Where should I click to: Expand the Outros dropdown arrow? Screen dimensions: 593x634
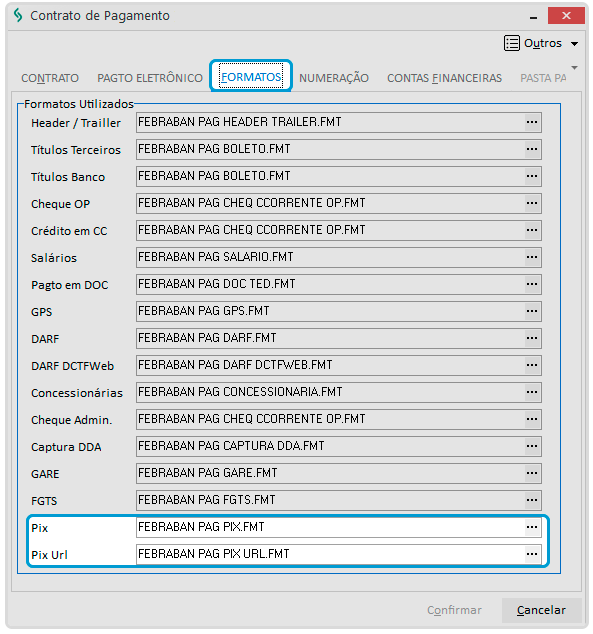pos(574,44)
